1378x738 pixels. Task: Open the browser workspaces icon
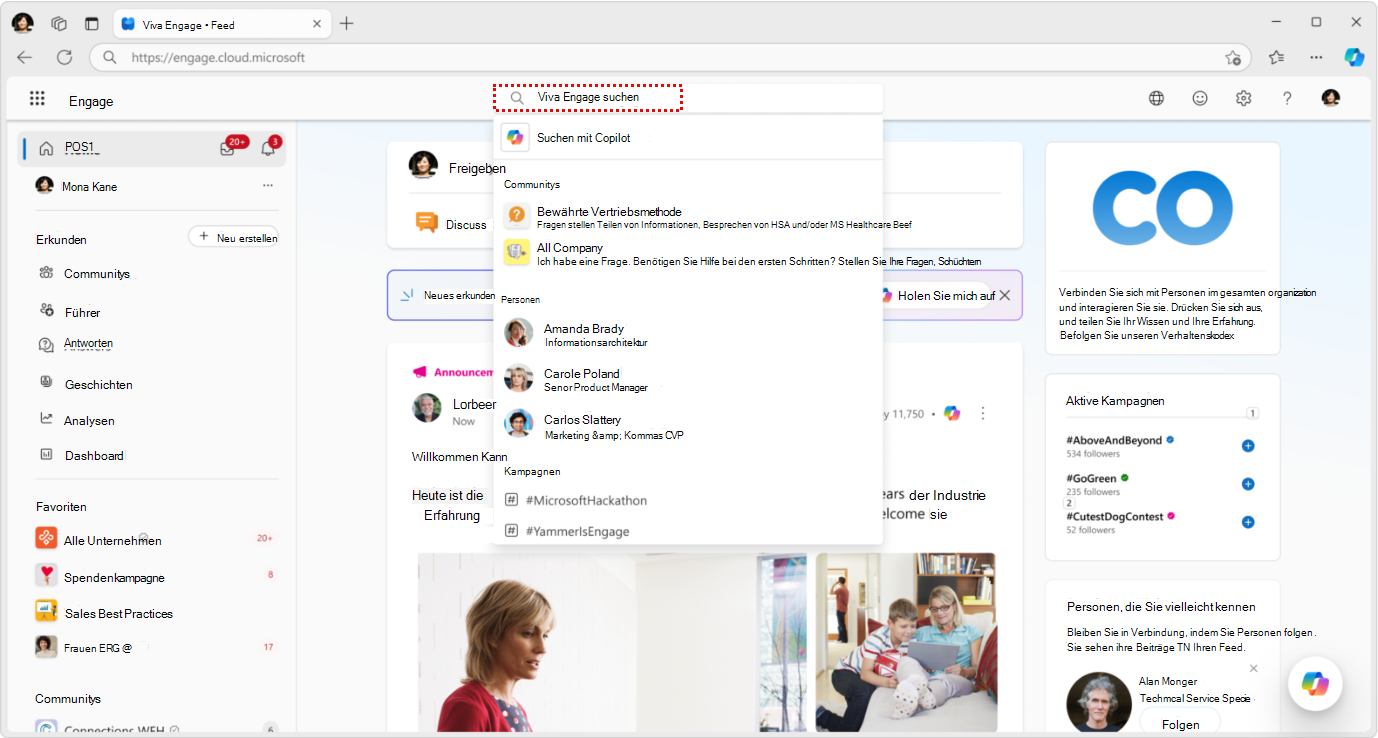[x=59, y=24]
